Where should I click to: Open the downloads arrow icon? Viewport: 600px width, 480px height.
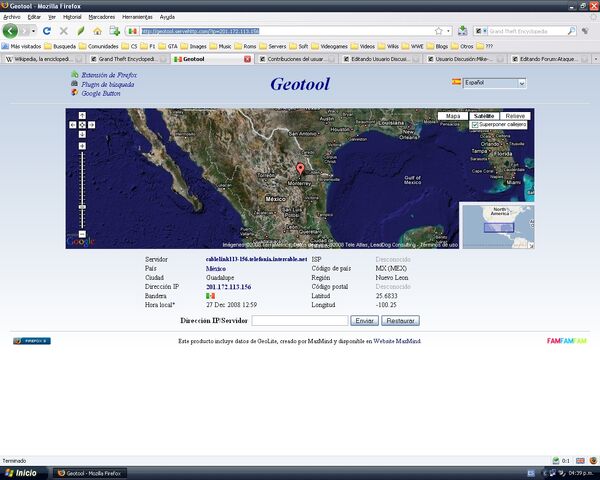[462, 31]
